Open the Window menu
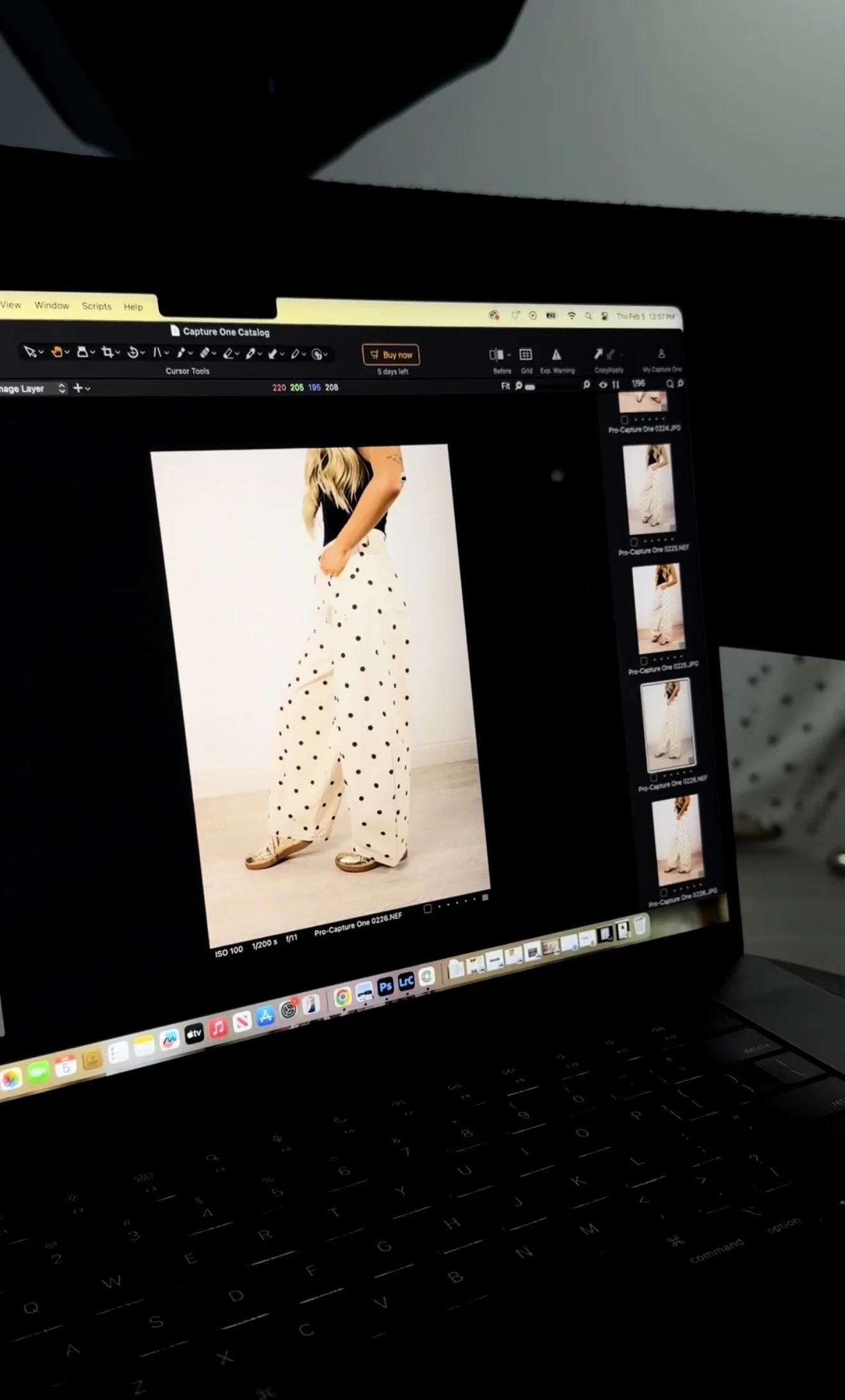Screen dimensions: 845x1400 (x=52, y=305)
